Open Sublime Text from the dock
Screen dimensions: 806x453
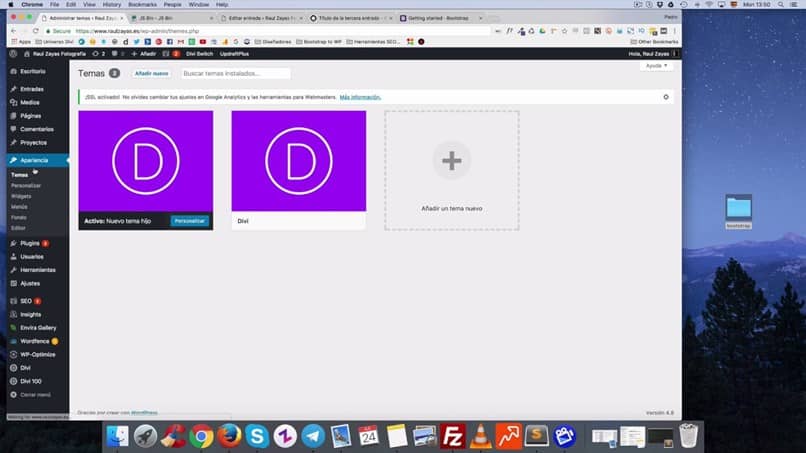536,436
